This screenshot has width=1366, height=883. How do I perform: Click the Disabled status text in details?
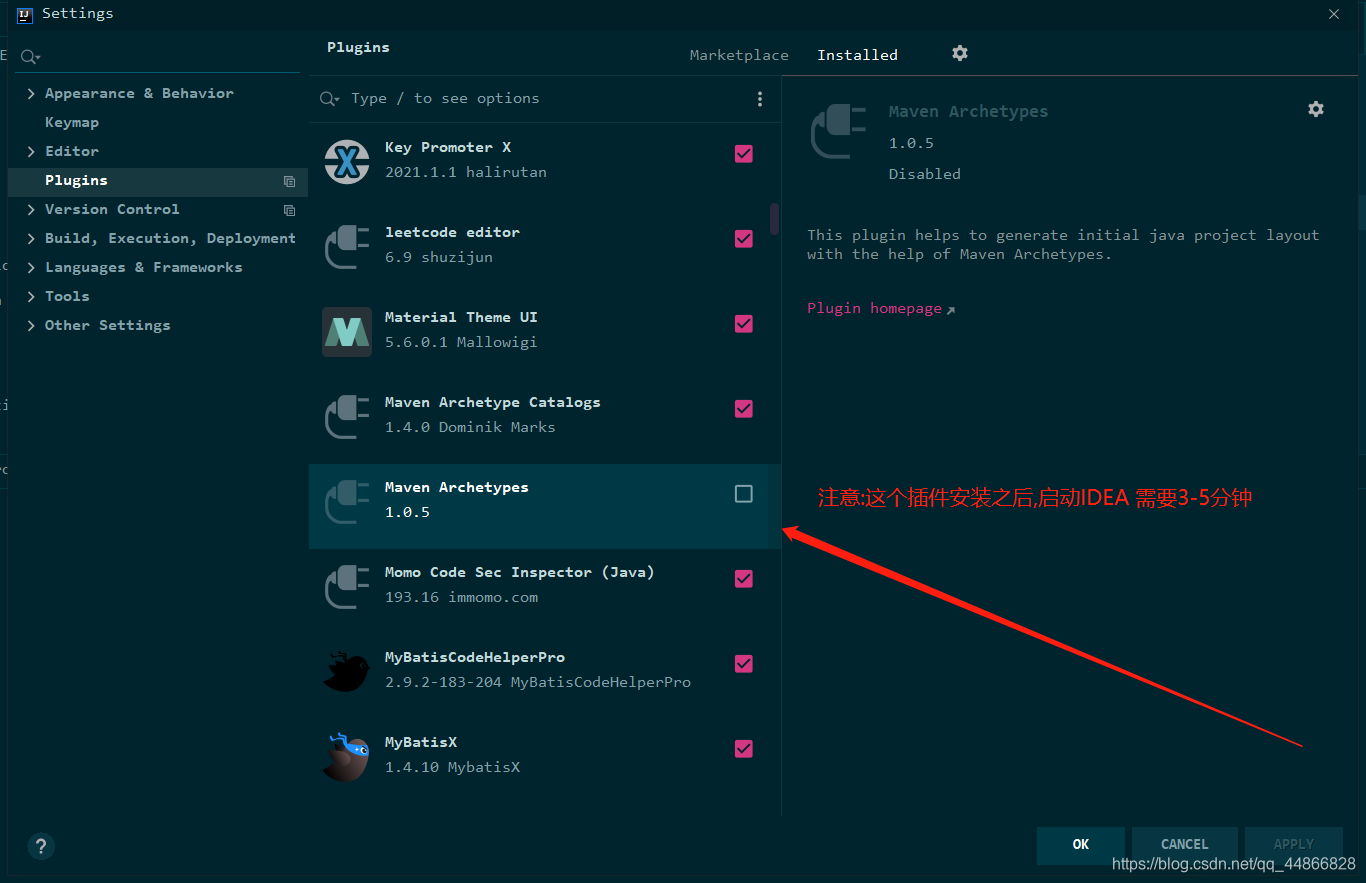click(925, 174)
